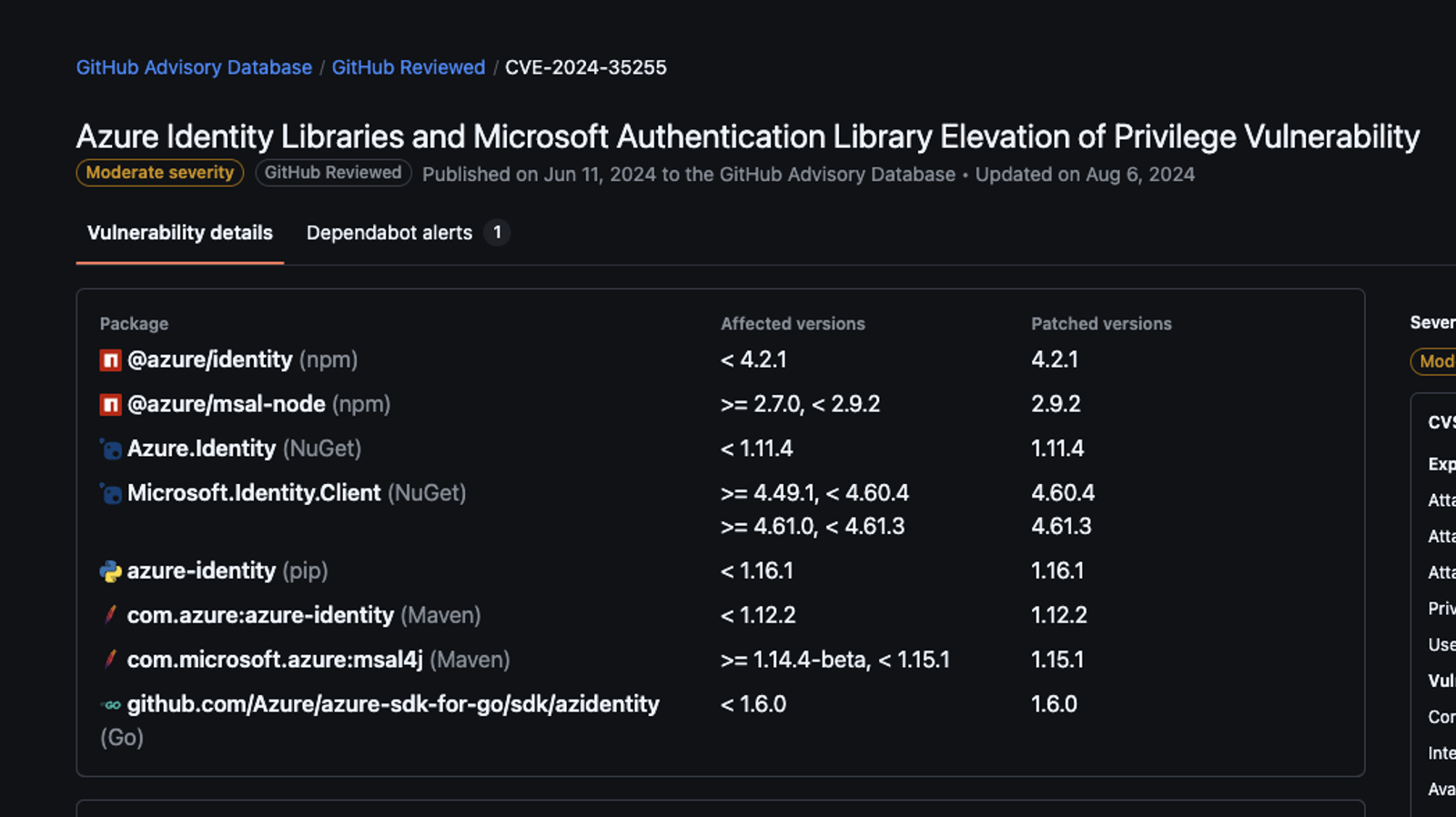Select affected version '< 1.6.0'
1456x817 pixels.
753,704
